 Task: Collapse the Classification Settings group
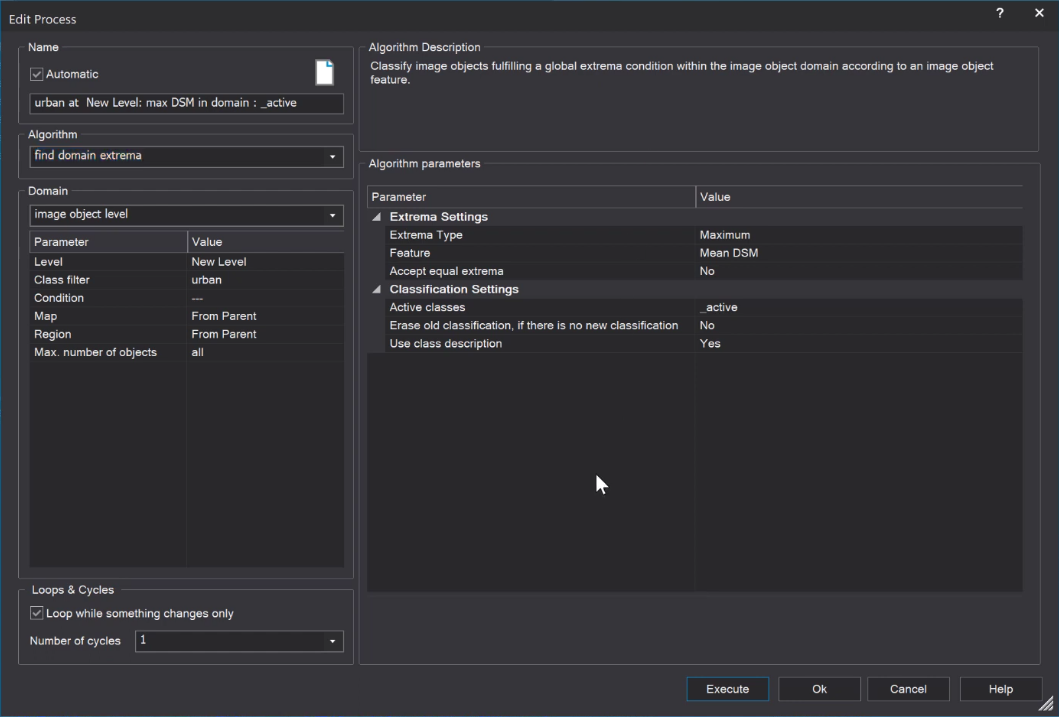click(x=377, y=289)
